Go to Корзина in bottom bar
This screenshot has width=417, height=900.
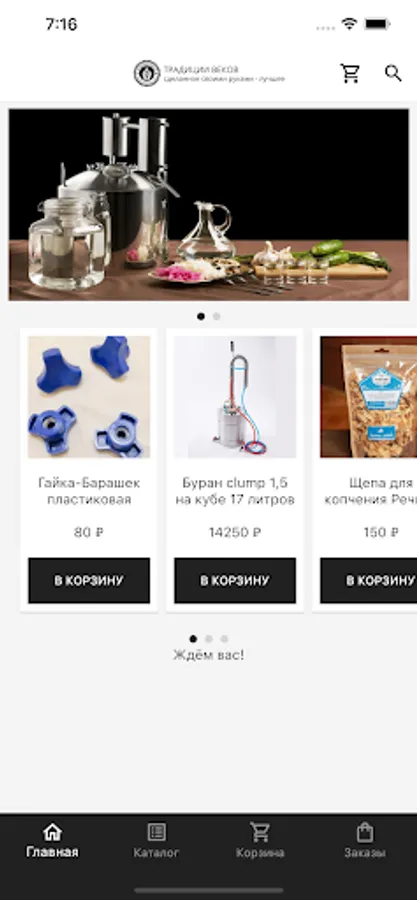click(x=260, y=841)
